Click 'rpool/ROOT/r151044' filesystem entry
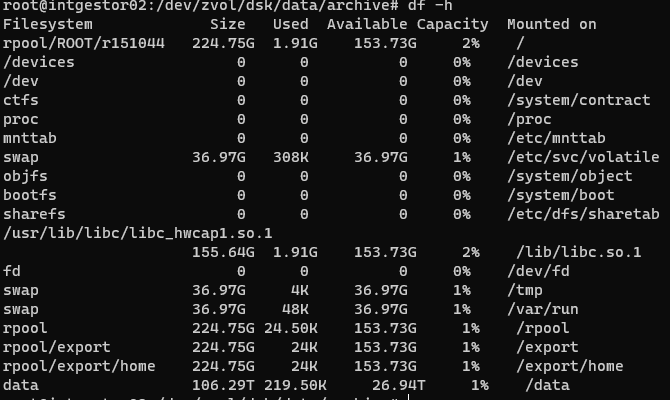The image size is (670, 400). (84, 43)
